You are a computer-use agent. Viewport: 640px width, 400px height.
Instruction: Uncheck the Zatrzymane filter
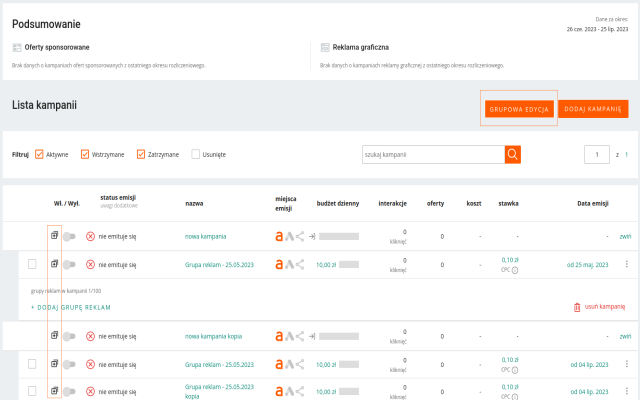(141, 154)
